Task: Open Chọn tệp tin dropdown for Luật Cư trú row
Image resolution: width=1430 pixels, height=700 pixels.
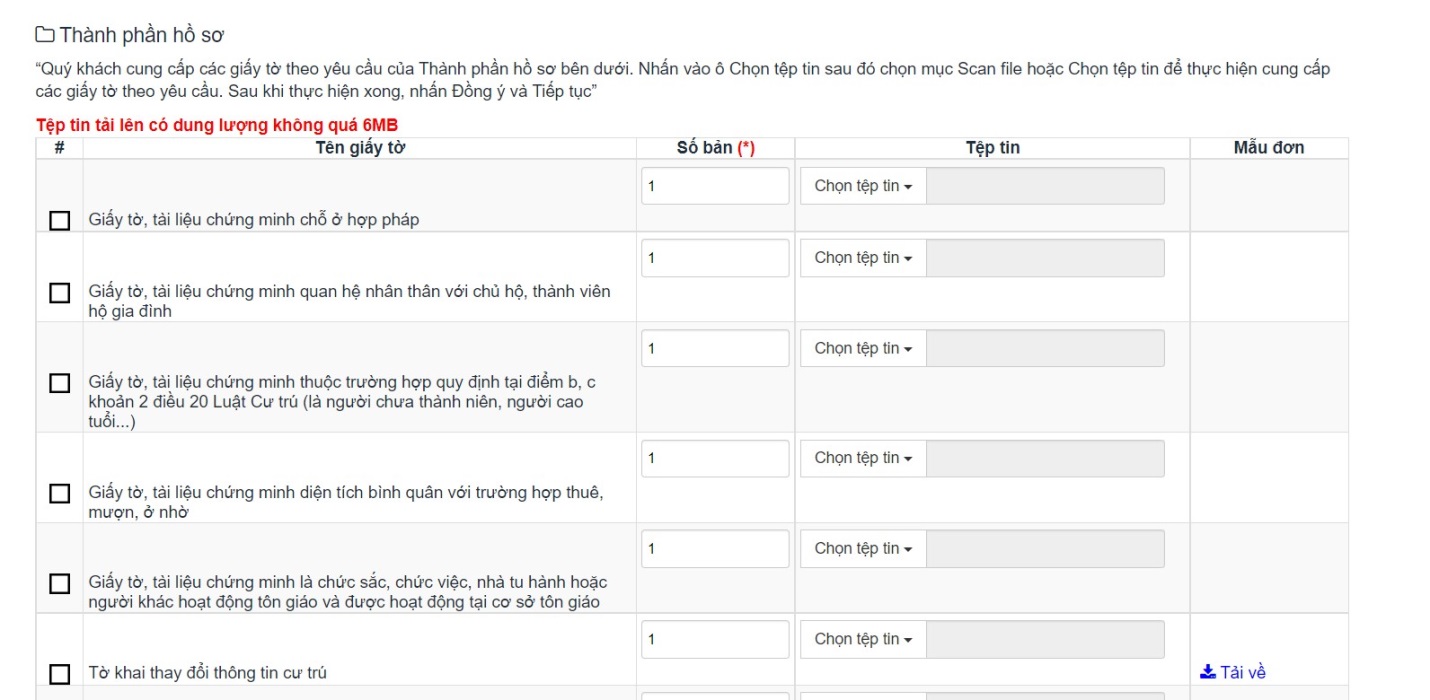Action: click(x=863, y=348)
